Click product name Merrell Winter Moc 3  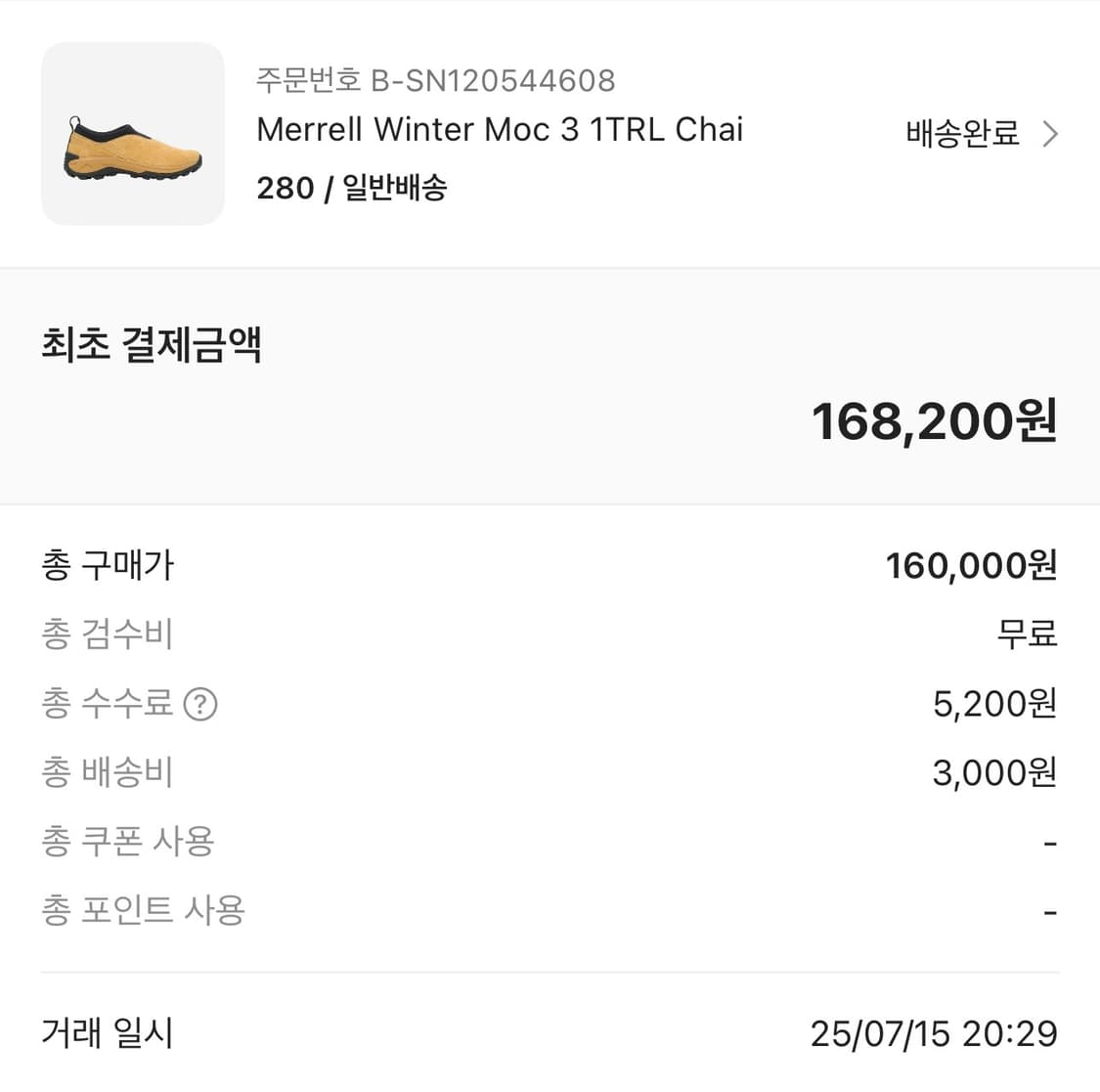pyautogui.click(x=499, y=129)
